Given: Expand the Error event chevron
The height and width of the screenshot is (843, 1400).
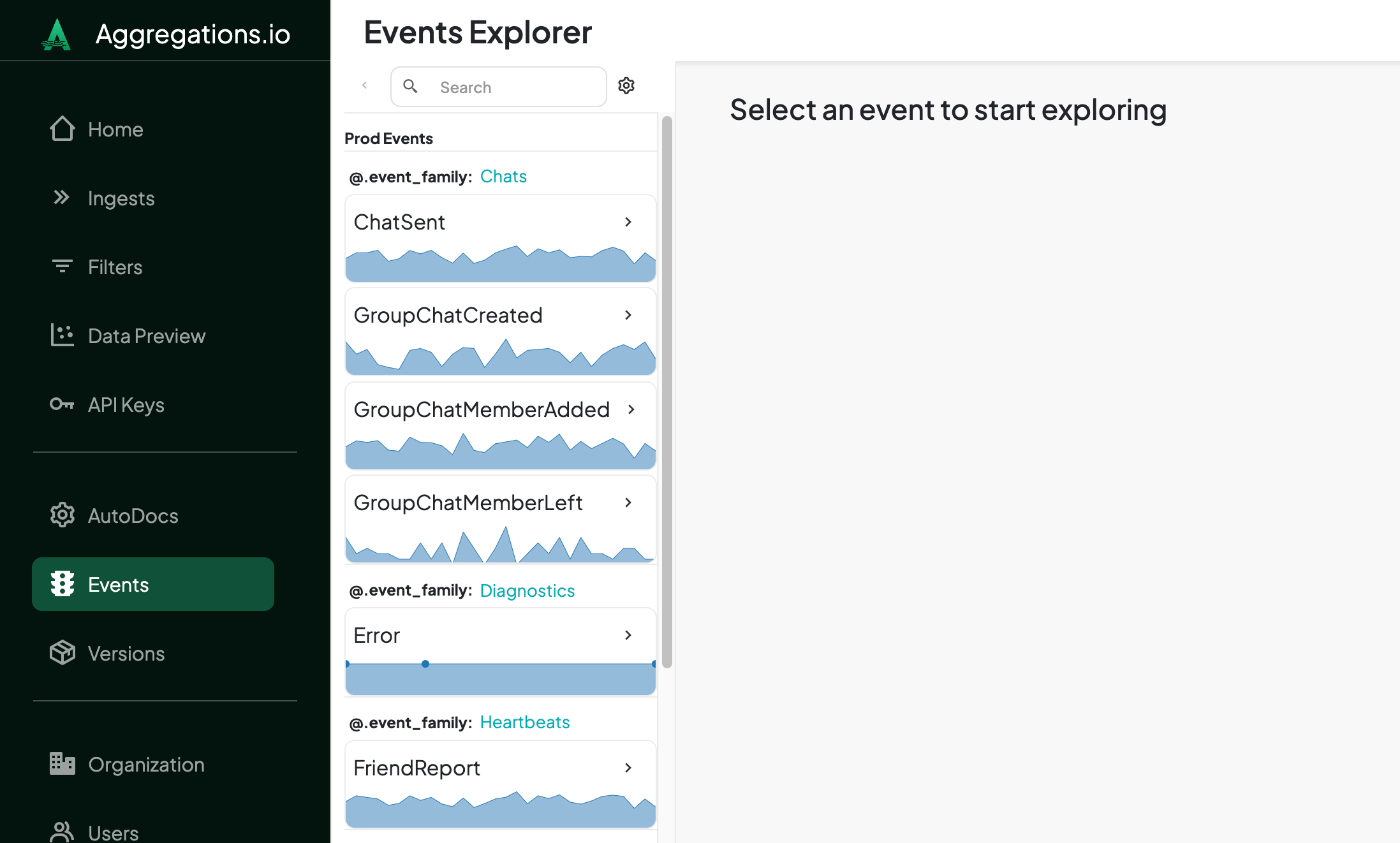Looking at the screenshot, I should [x=628, y=635].
